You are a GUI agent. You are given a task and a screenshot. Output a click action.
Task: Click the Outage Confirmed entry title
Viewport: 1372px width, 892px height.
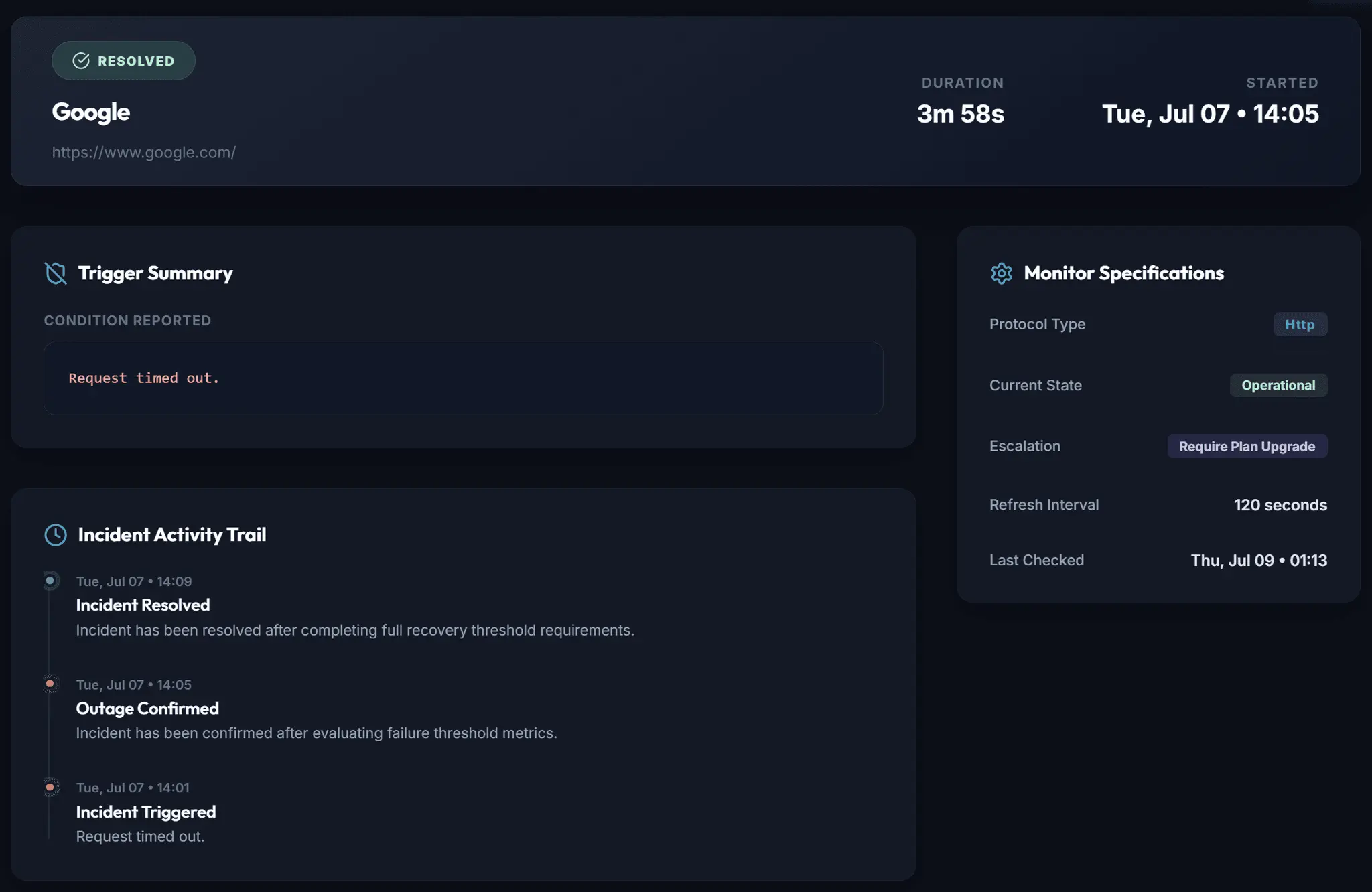[x=147, y=709]
